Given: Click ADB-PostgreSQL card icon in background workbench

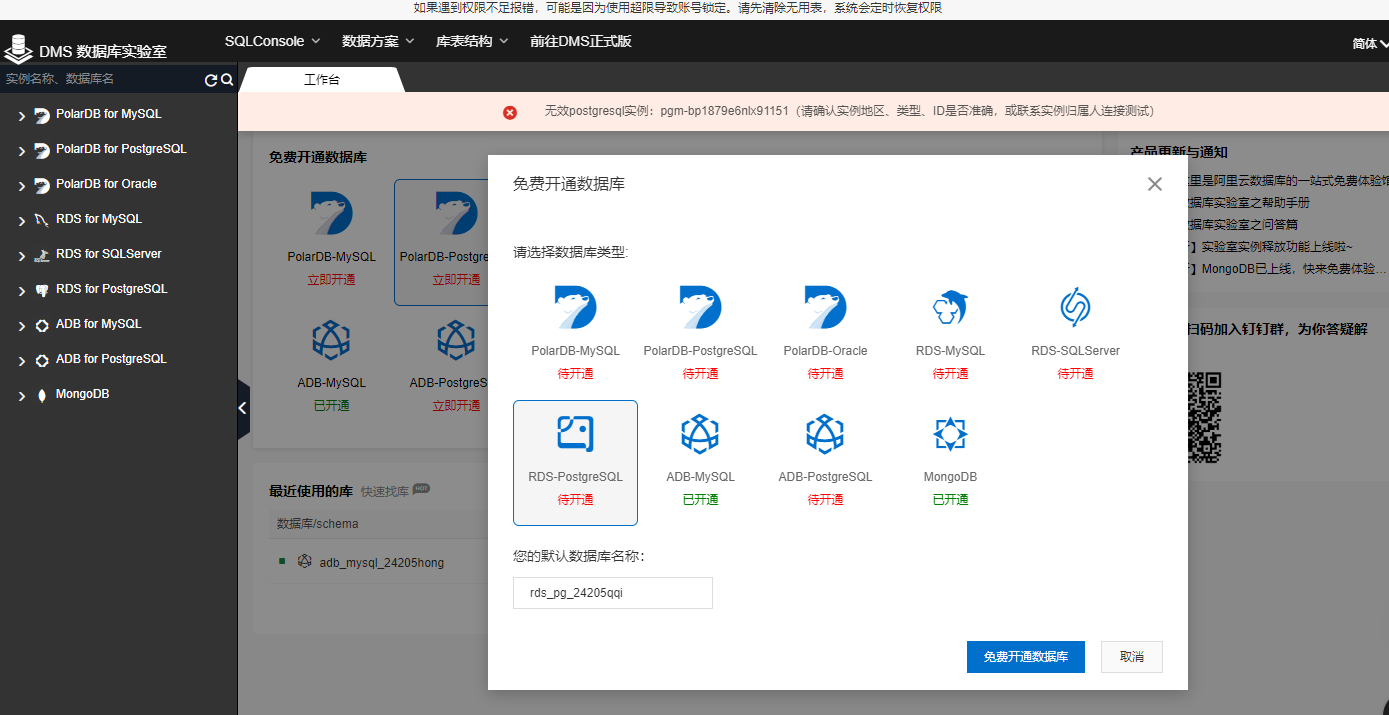Looking at the screenshot, I should click(456, 340).
